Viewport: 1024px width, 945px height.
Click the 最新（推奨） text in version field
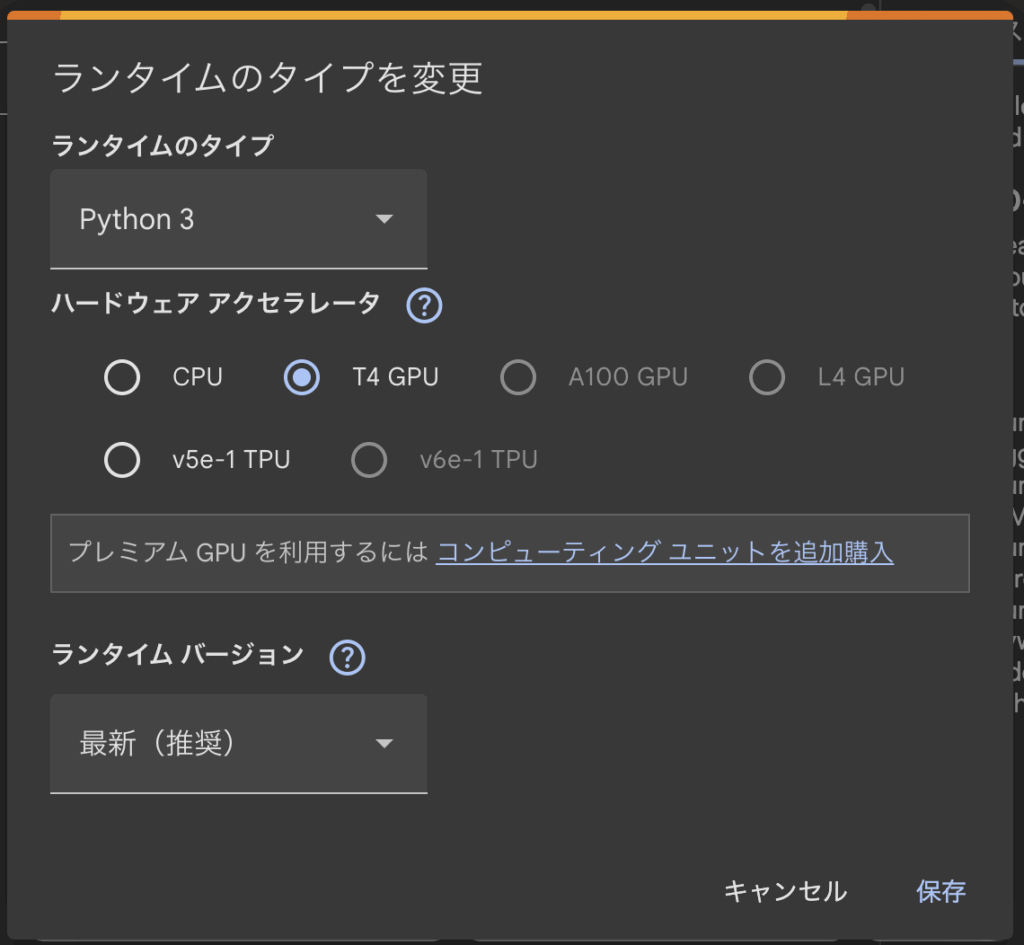coord(157,744)
